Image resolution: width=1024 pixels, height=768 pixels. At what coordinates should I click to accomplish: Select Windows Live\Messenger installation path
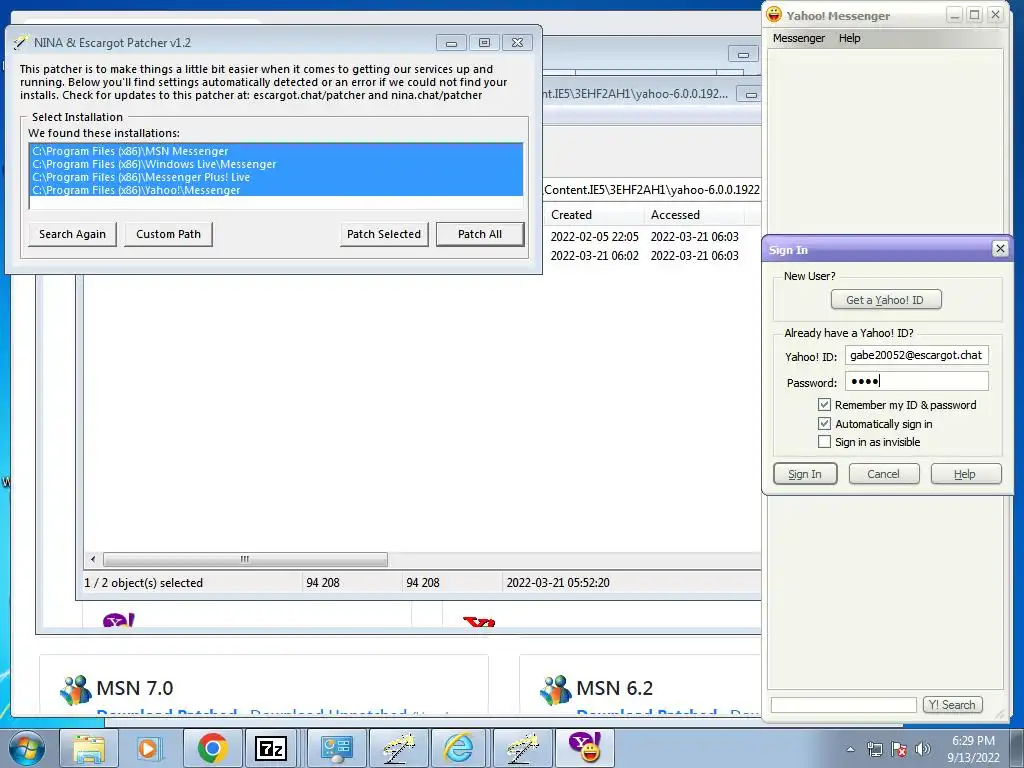click(x=276, y=164)
